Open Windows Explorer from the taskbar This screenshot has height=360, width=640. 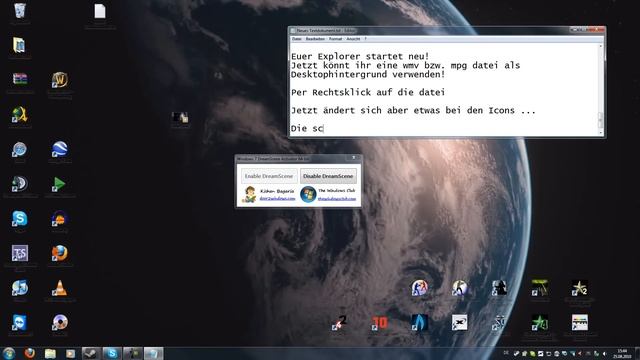50,353
